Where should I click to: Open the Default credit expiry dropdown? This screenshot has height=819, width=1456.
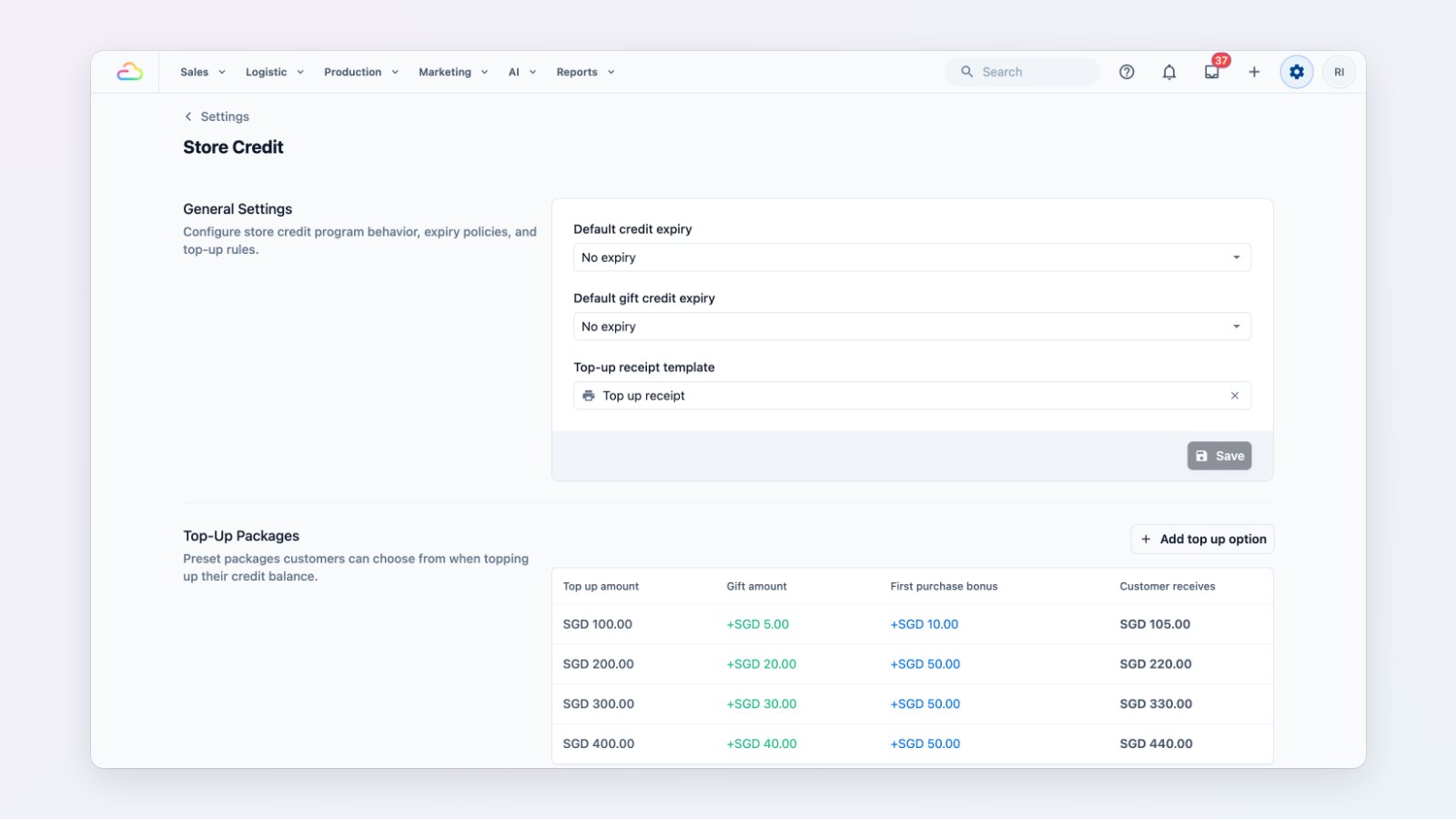coord(912,258)
